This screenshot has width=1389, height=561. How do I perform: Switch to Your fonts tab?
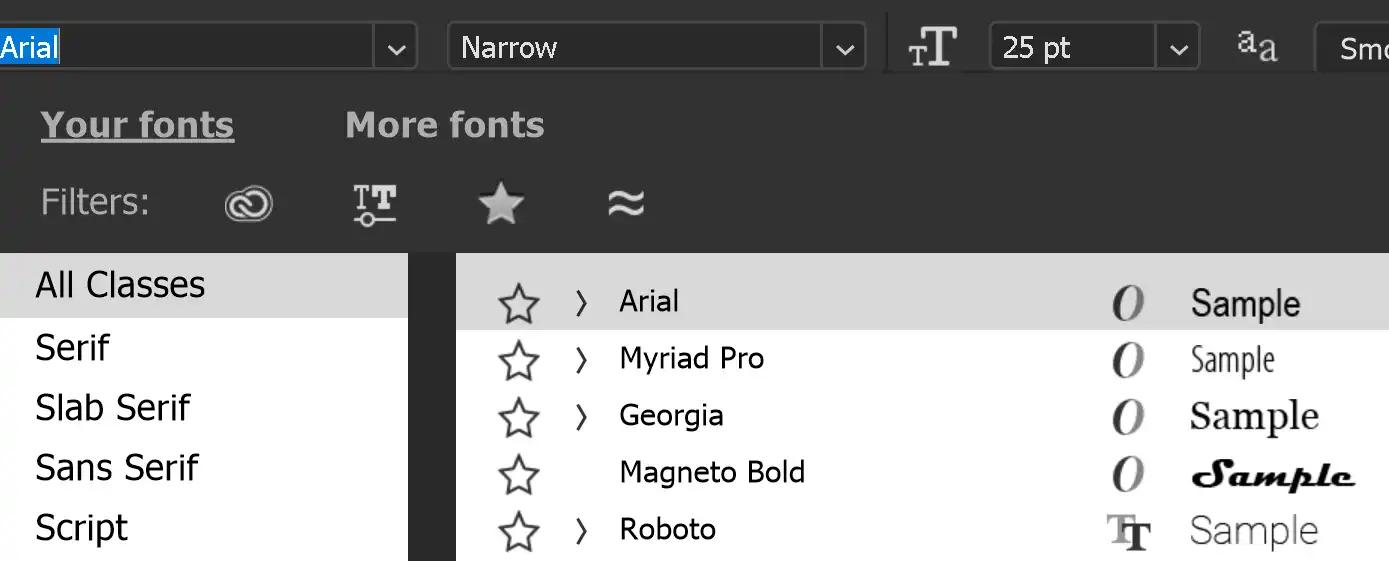click(x=137, y=125)
